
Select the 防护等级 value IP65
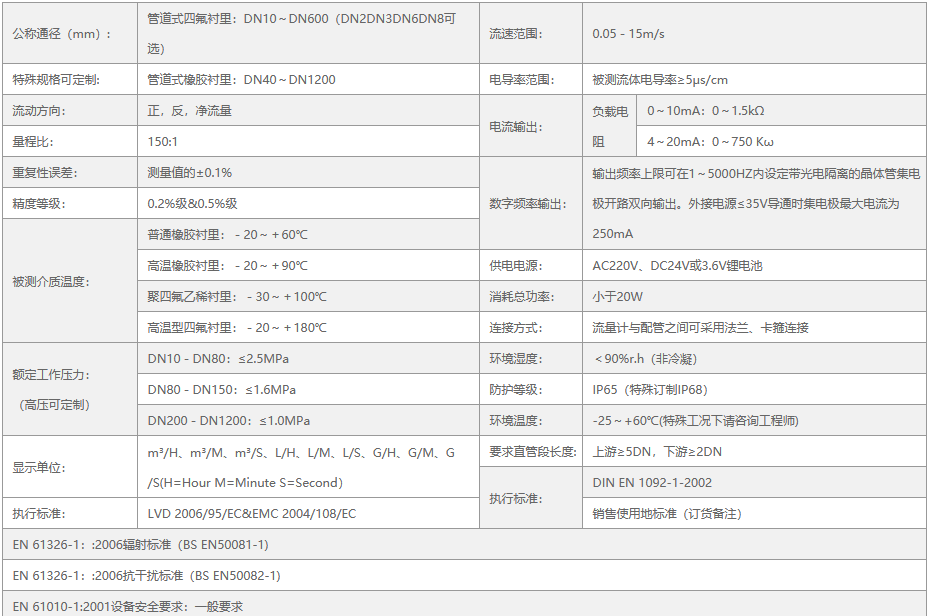tap(650, 390)
